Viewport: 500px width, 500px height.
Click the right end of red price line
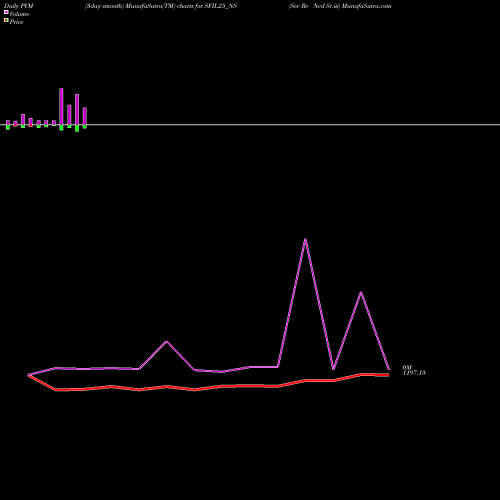(x=388, y=375)
